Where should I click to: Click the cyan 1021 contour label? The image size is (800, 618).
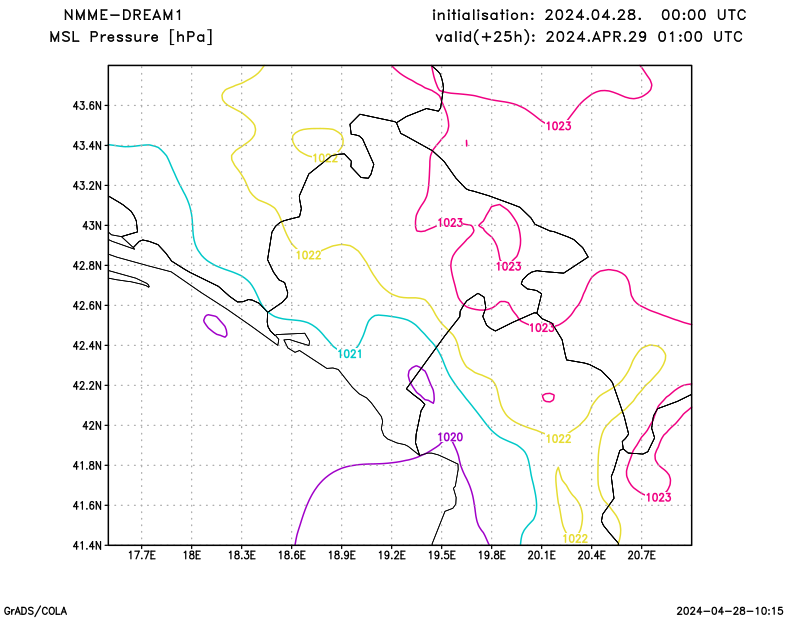(x=350, y=354)
